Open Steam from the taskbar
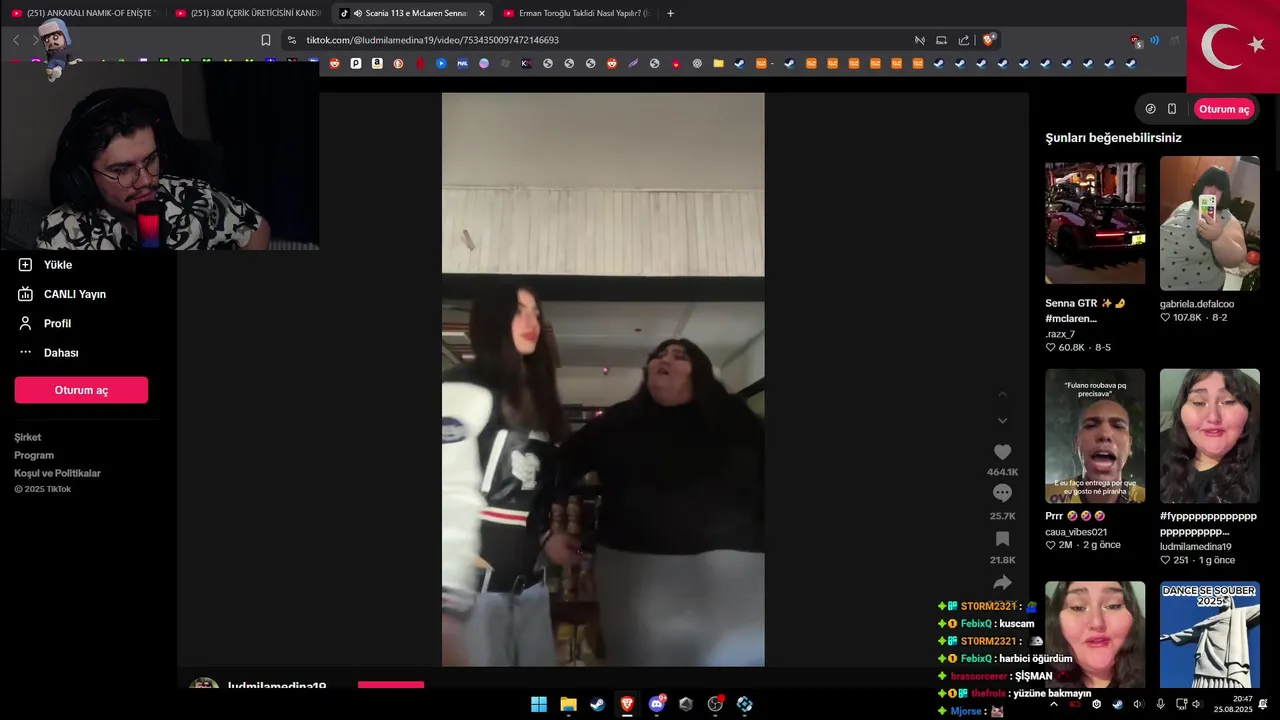This screenshot has width=1280, height=720. click(x=597, y=704)
